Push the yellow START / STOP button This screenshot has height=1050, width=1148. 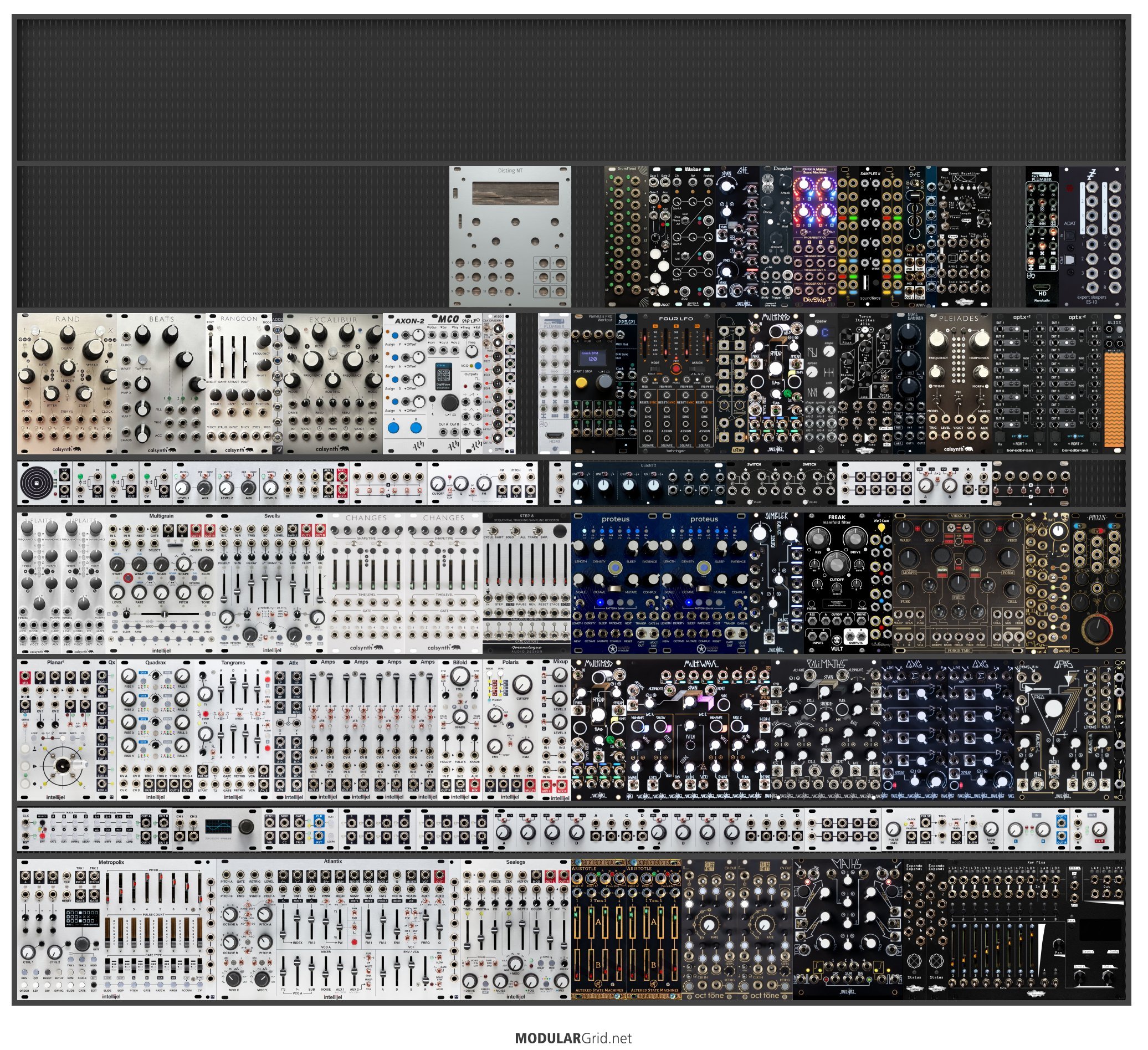coord(581,383)
